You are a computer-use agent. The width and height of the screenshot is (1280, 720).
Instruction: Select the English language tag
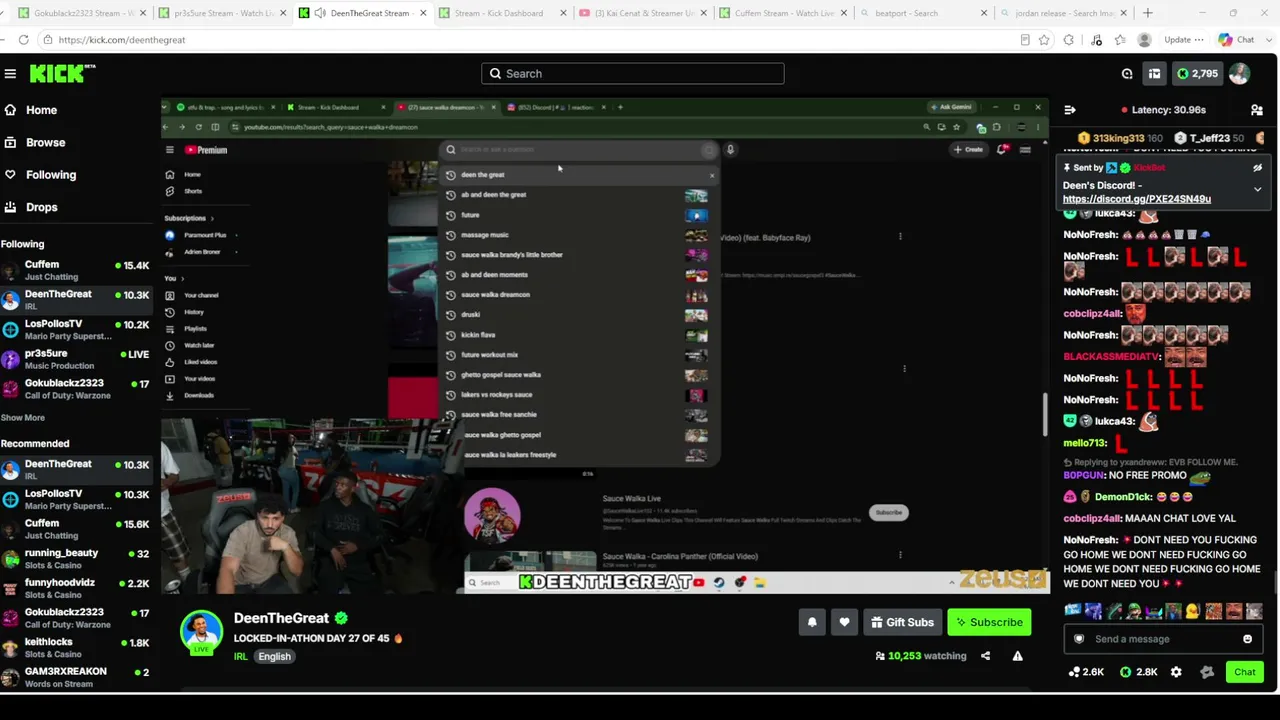274,657
